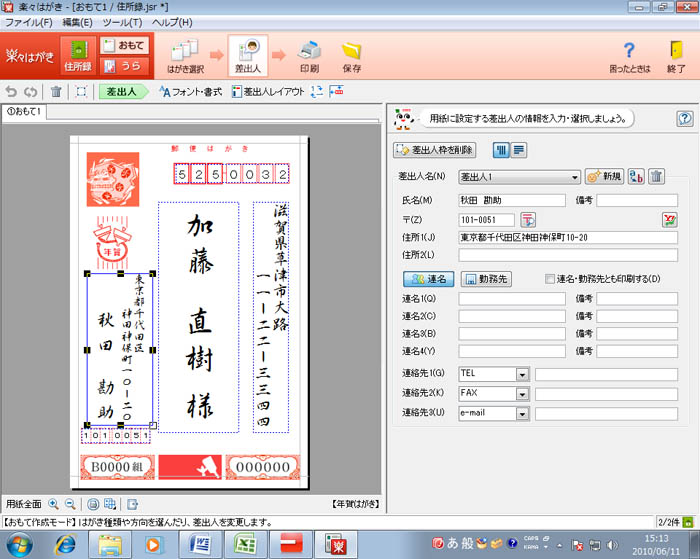Image resolution: width=700 pixels, height=559 pixels.
Task: Click the undo arrow icon
Action: [x=11, y=91]
